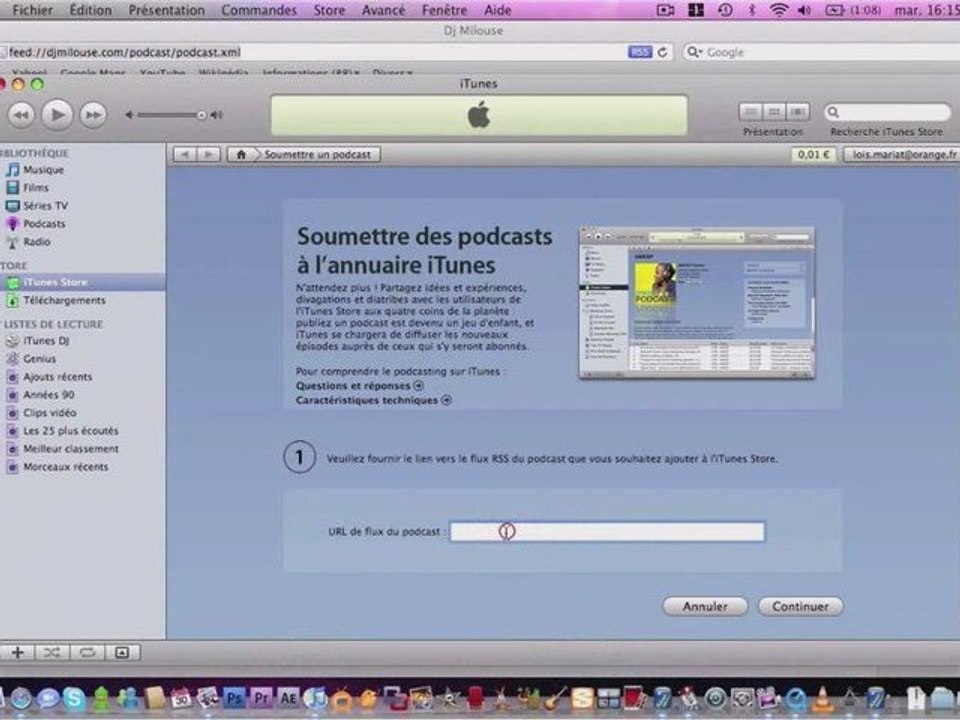Open the Meilleur classement playlist

point(71,449)
